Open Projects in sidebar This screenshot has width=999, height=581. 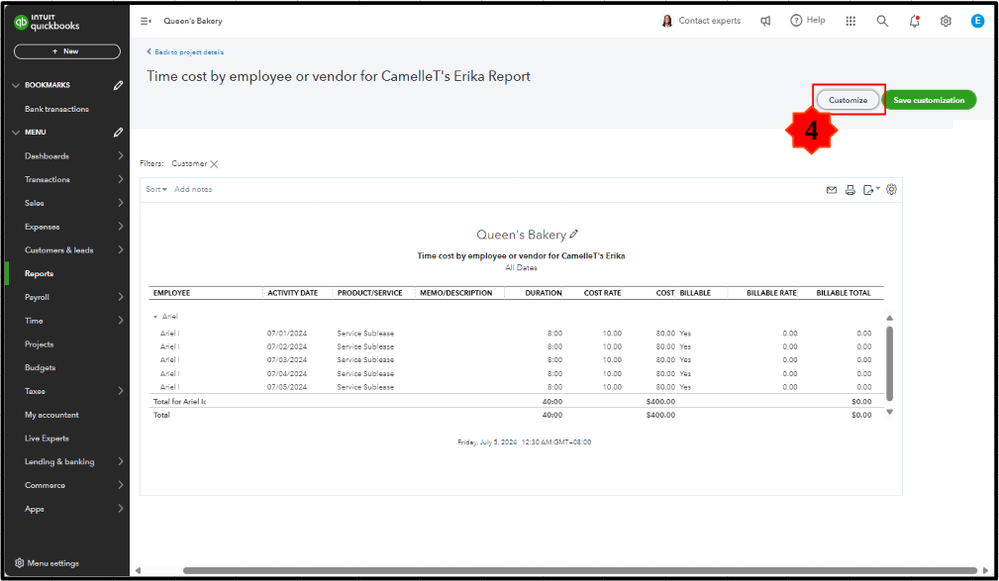tap(39, 344)
